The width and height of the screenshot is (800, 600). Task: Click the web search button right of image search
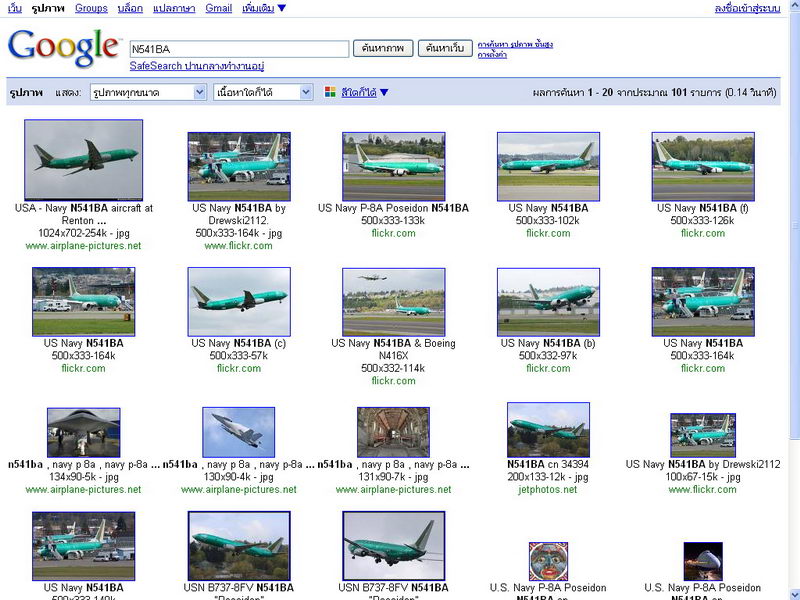click(x=445, y=48)
